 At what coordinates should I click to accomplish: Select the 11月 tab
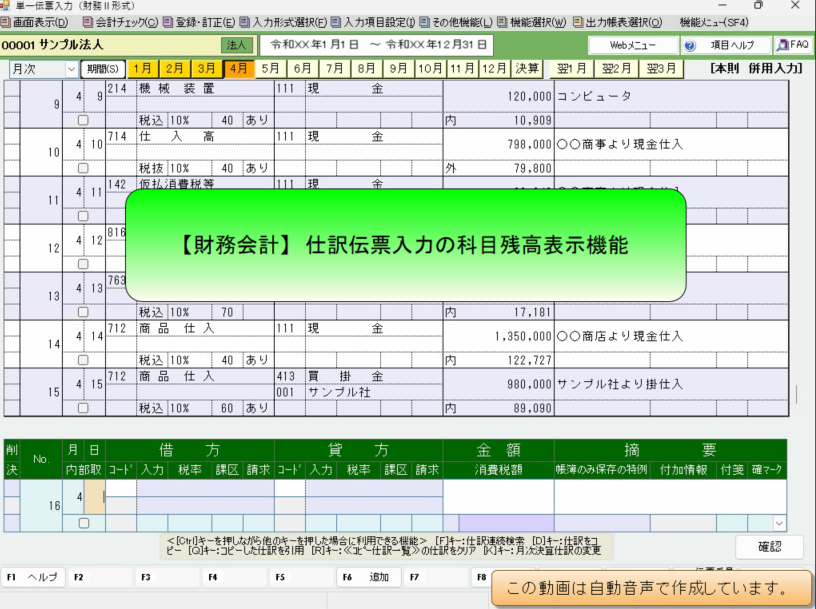pyautogui.click(x=463, y=69)
